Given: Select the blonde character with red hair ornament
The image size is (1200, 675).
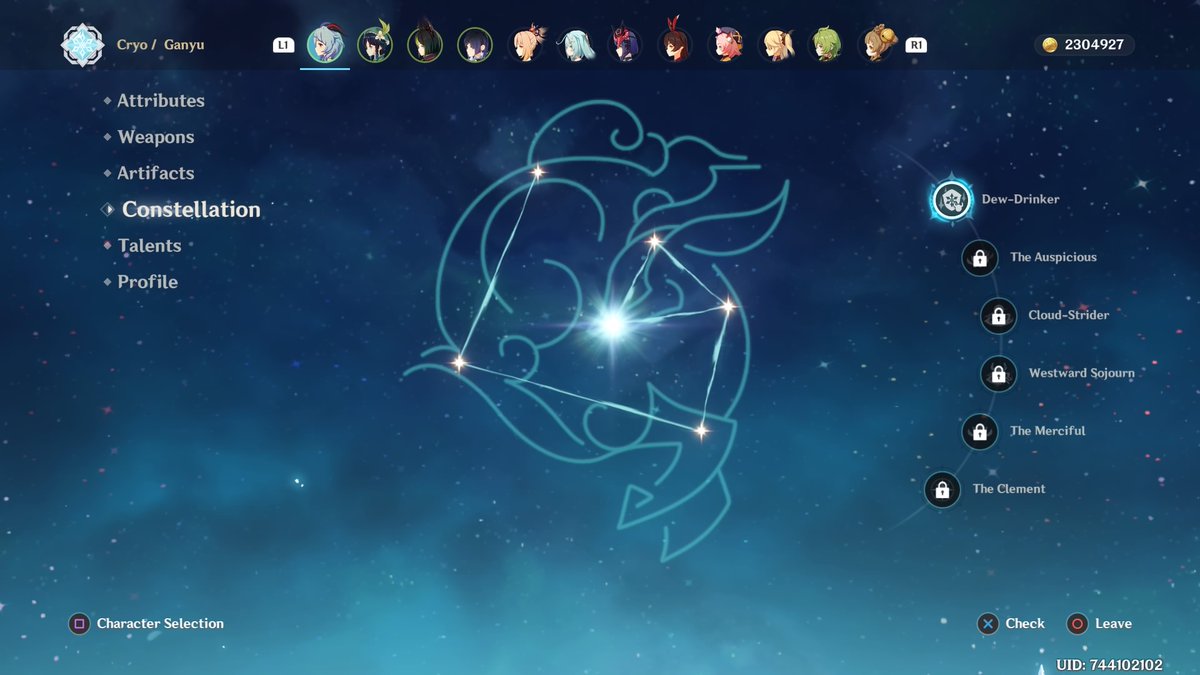Looking at the screenshot, I should (x=525, y=44).
